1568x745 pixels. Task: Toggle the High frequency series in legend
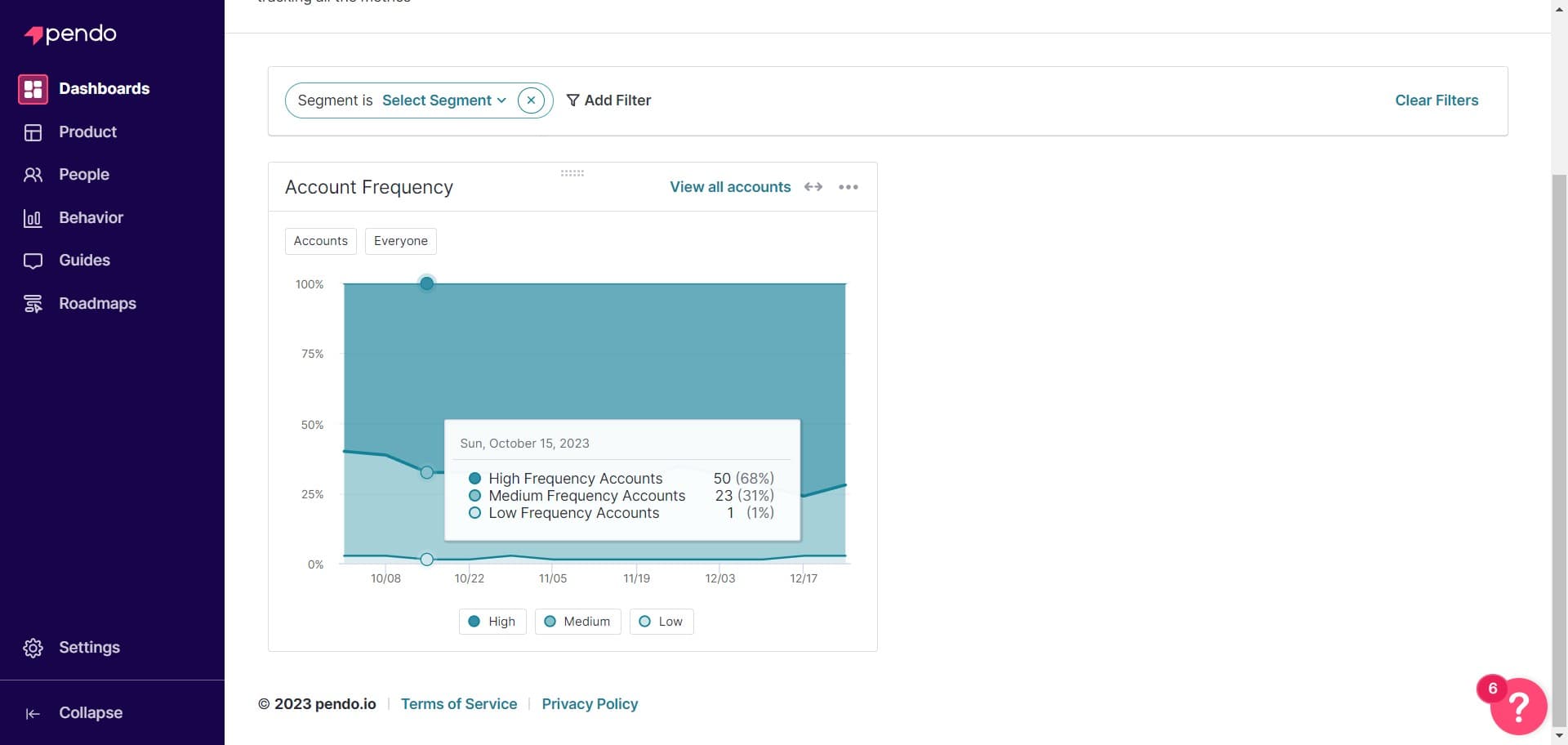[492, 621]
